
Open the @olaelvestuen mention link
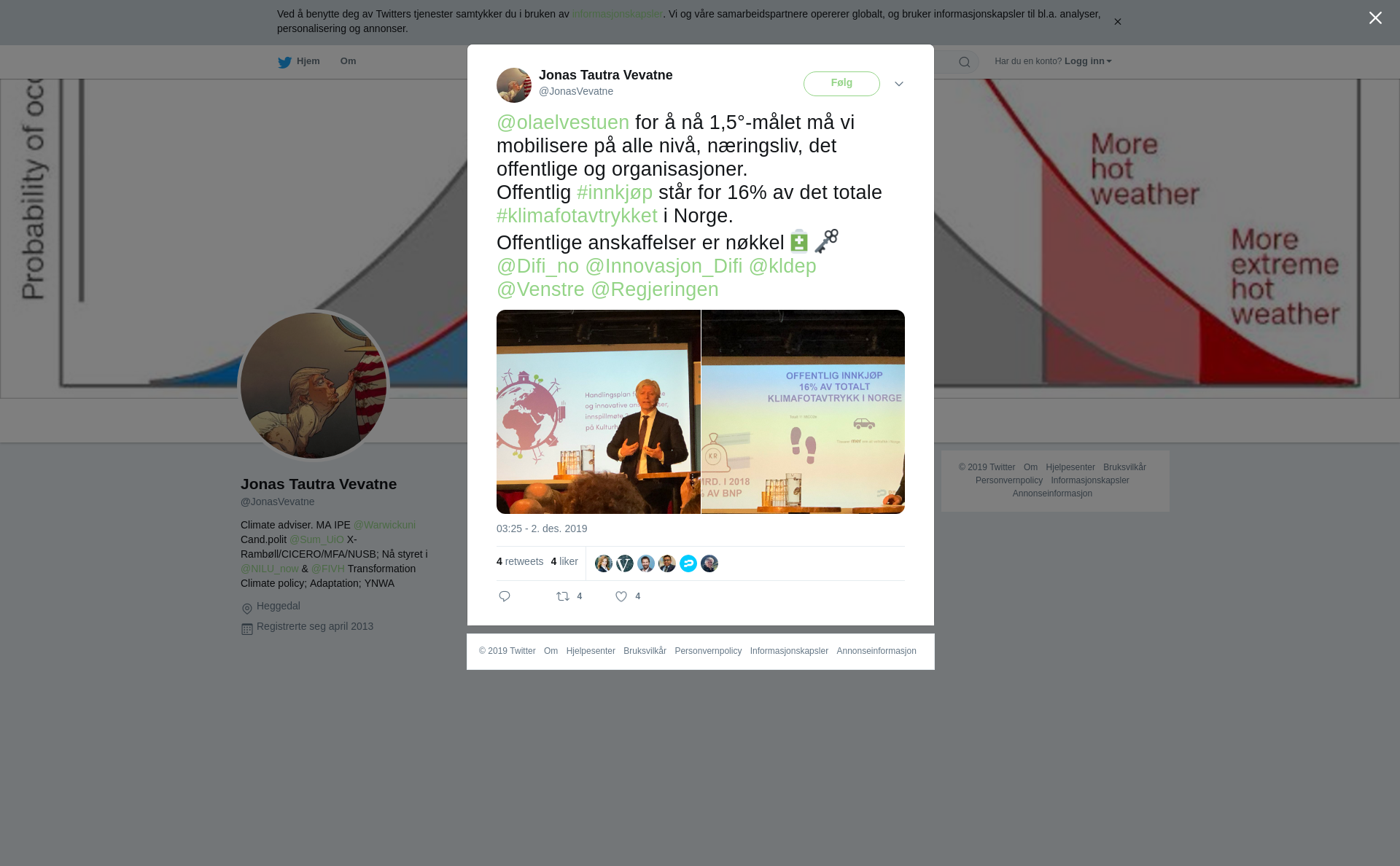pos(563,122)
